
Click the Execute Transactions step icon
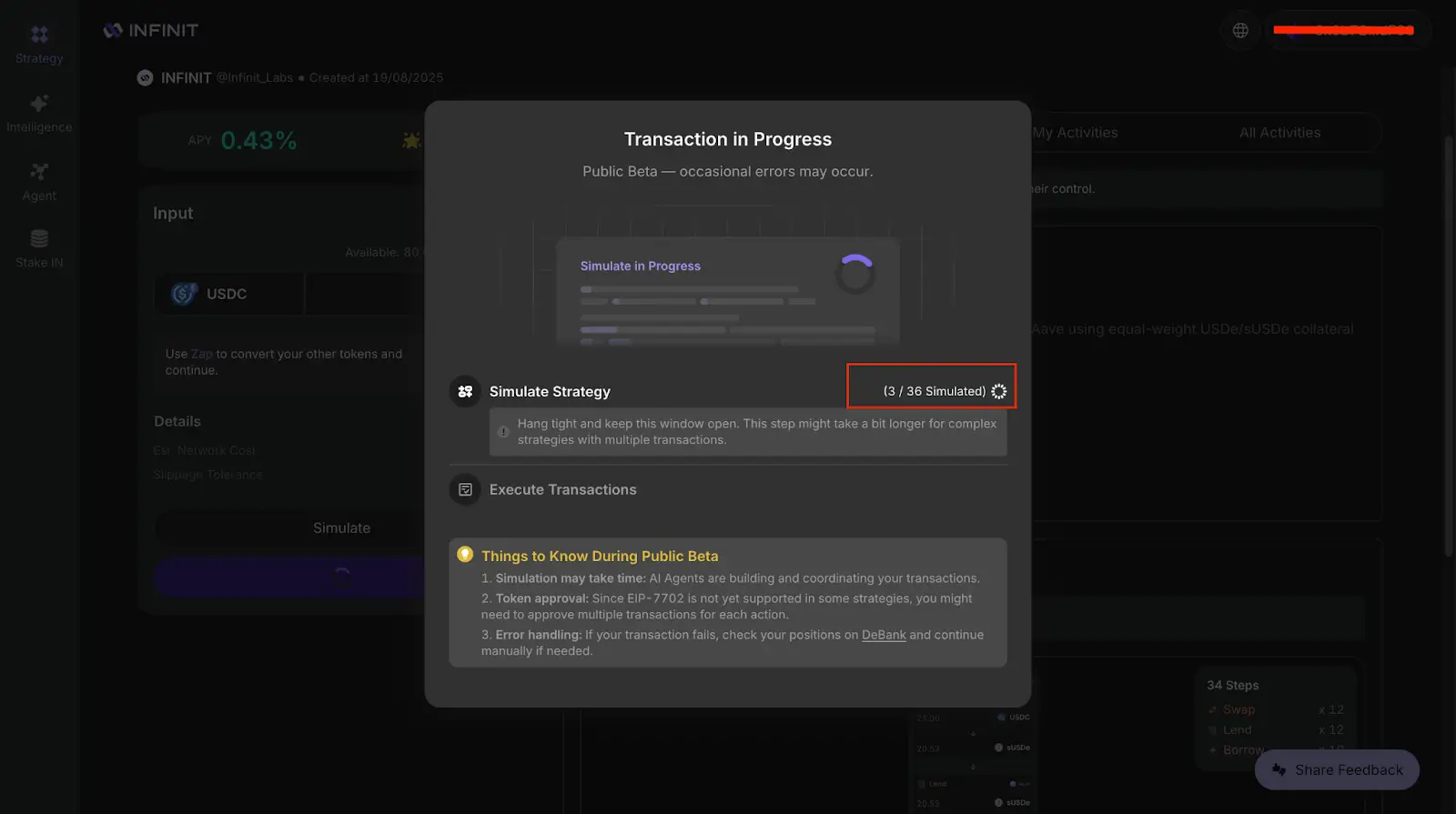point(465,489)
